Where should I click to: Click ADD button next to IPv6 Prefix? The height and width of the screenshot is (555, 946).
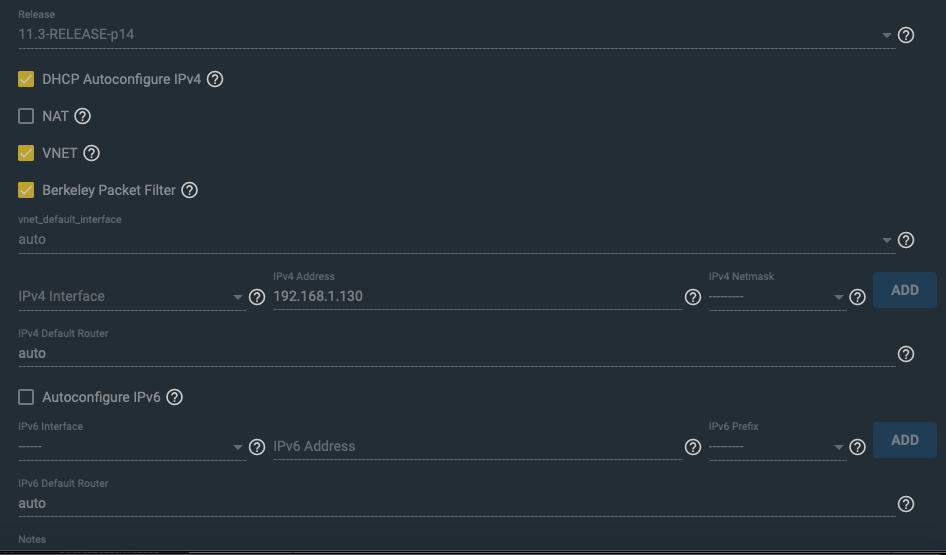904,440
